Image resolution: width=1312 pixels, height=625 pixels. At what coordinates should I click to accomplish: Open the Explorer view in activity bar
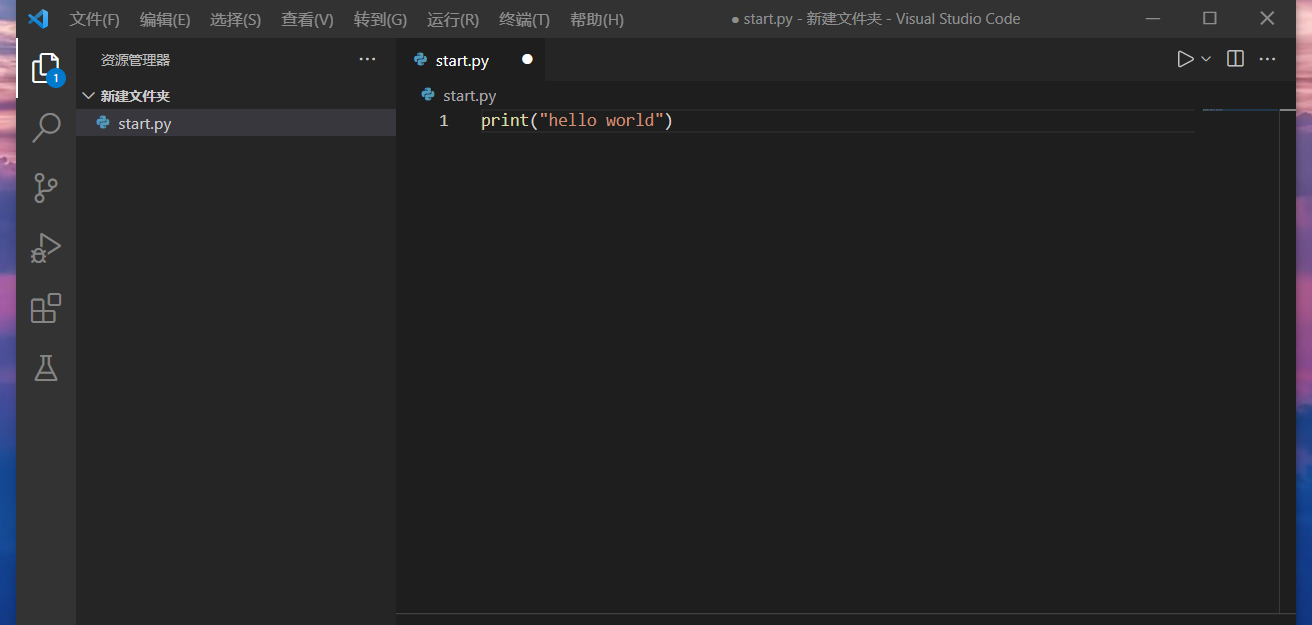coord(45,68)
